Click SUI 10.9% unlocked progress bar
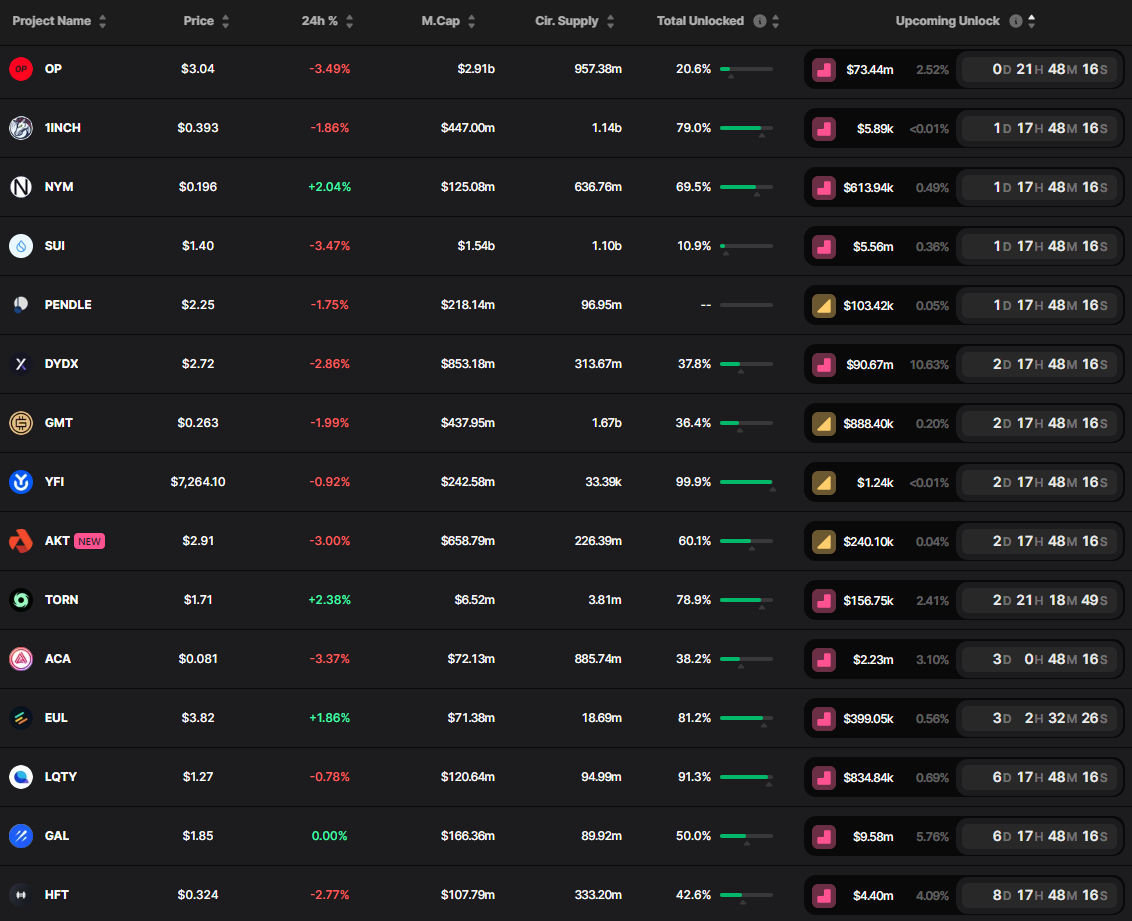 click(746, 246)
